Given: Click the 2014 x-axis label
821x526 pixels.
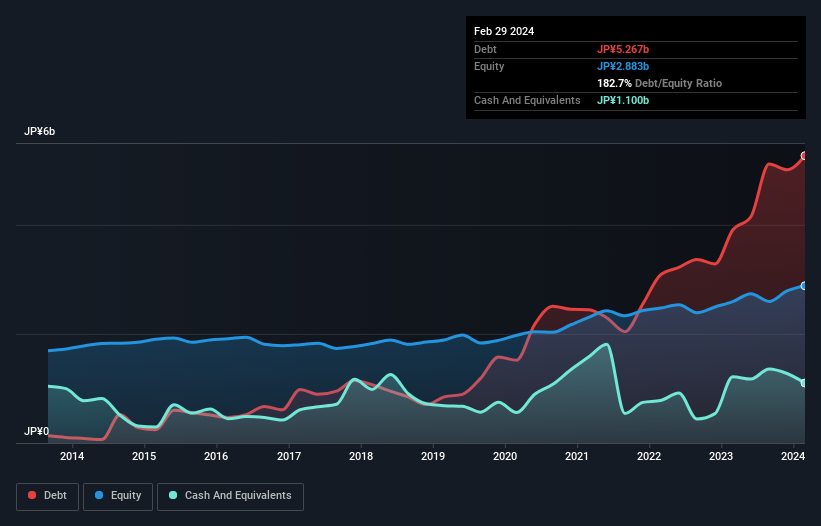Looking at the screenshot, I should 72,456.
